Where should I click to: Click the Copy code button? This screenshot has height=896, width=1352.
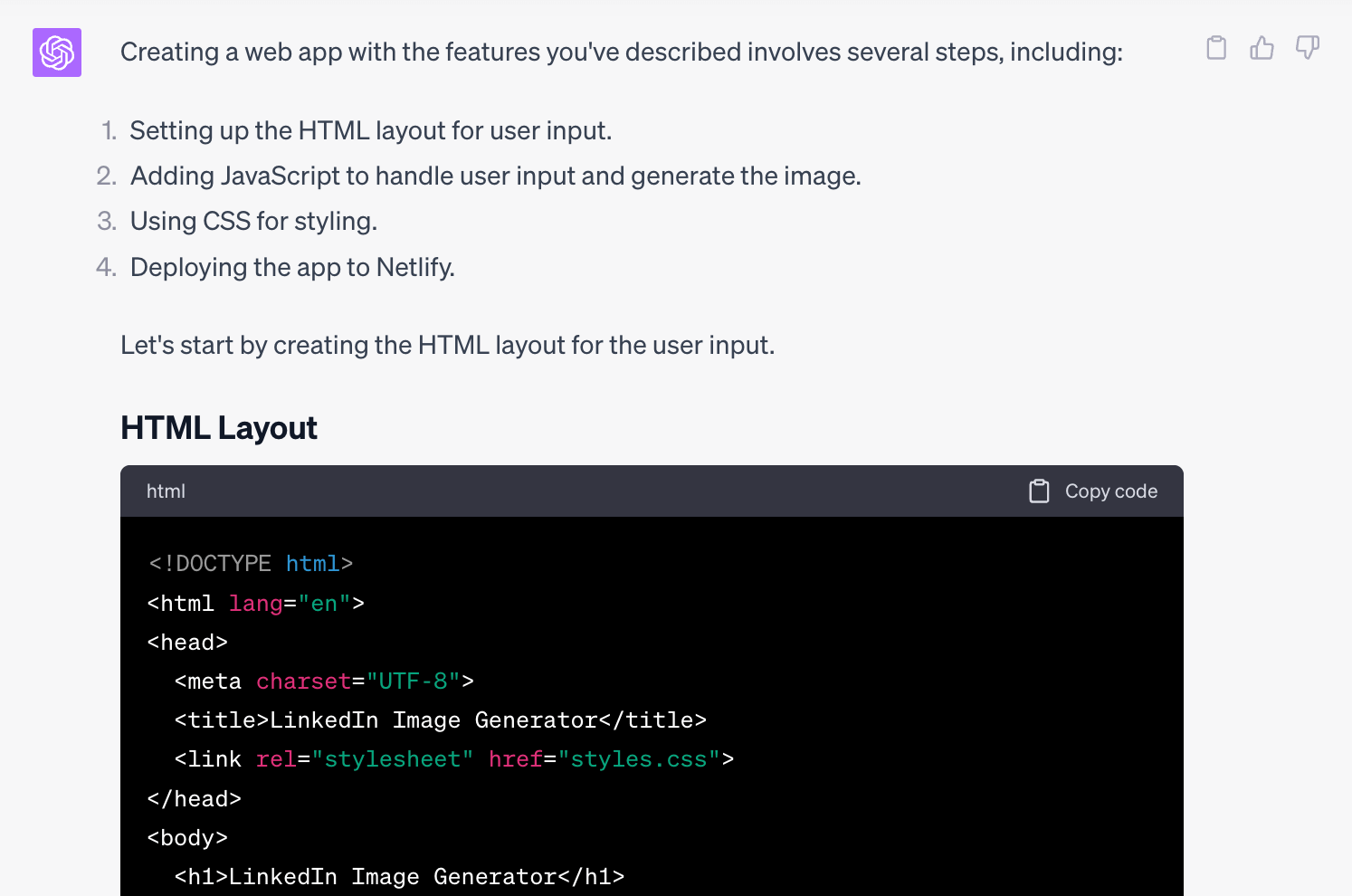coord(1093,491)
